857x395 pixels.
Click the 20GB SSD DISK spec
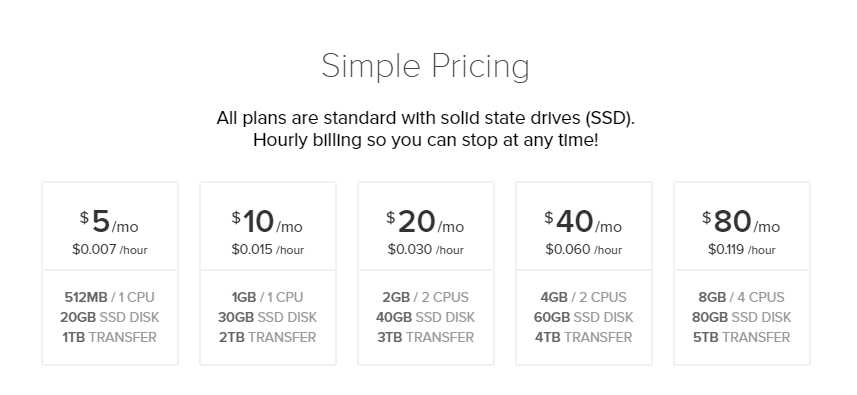(110, 317)
